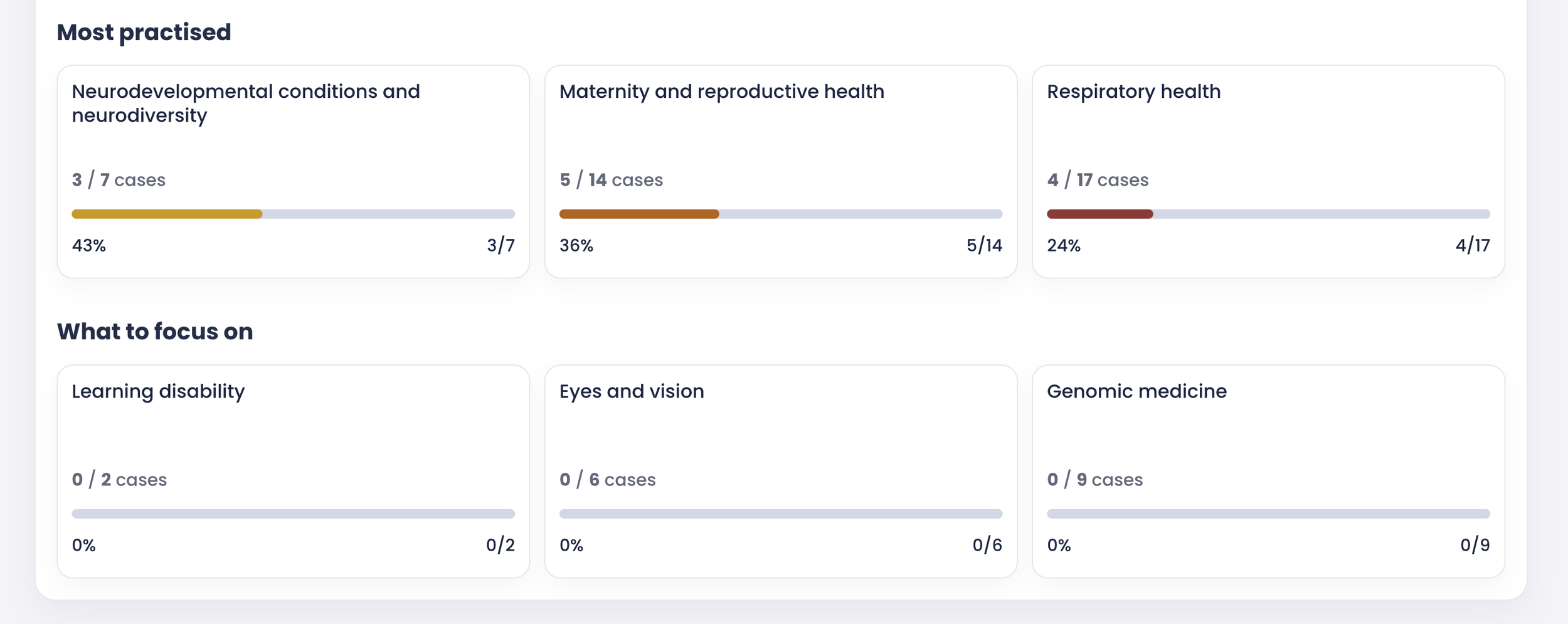The width and height of the screenshot is (1568, 624).
Task: Click the "4 / 17 cases" count
Action: (x=1098, y=180)
